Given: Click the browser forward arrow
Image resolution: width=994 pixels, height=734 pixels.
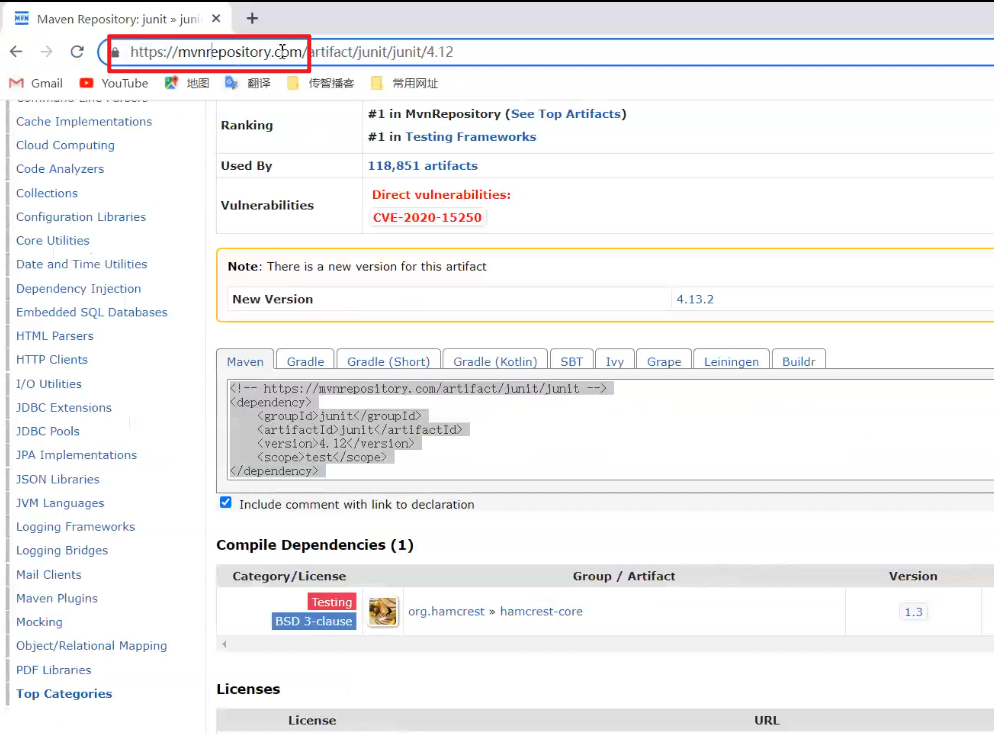Looking at the screenshot, I should [46, 52].
